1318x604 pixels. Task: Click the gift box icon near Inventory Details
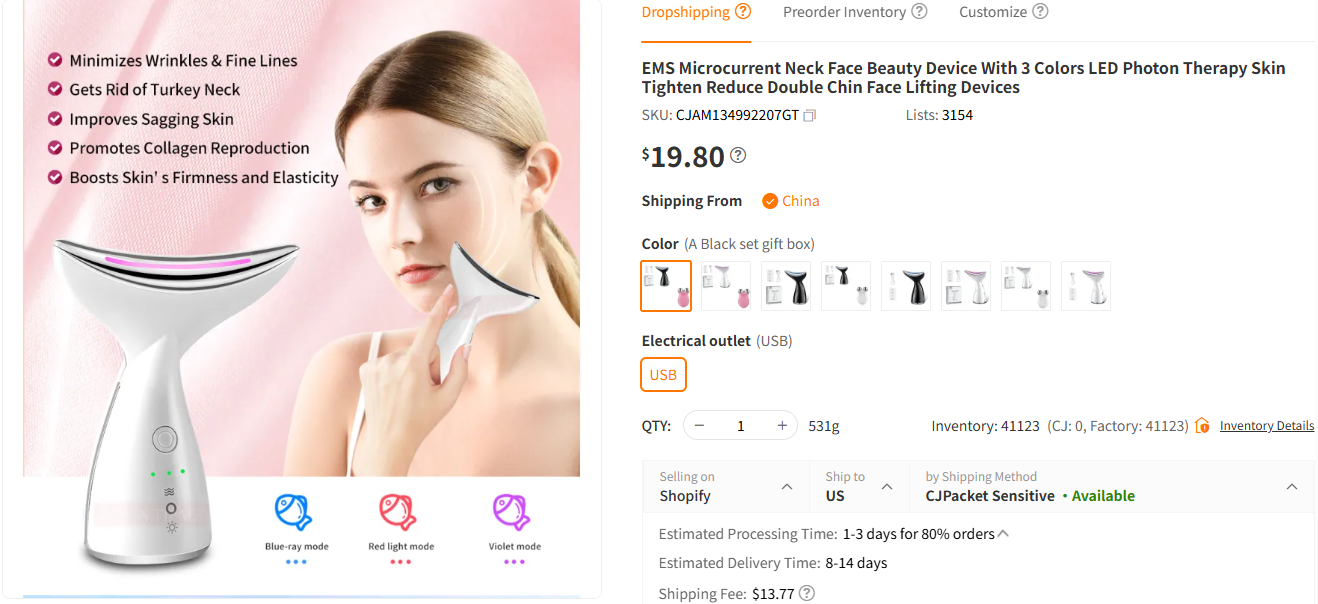point(1201,425)
